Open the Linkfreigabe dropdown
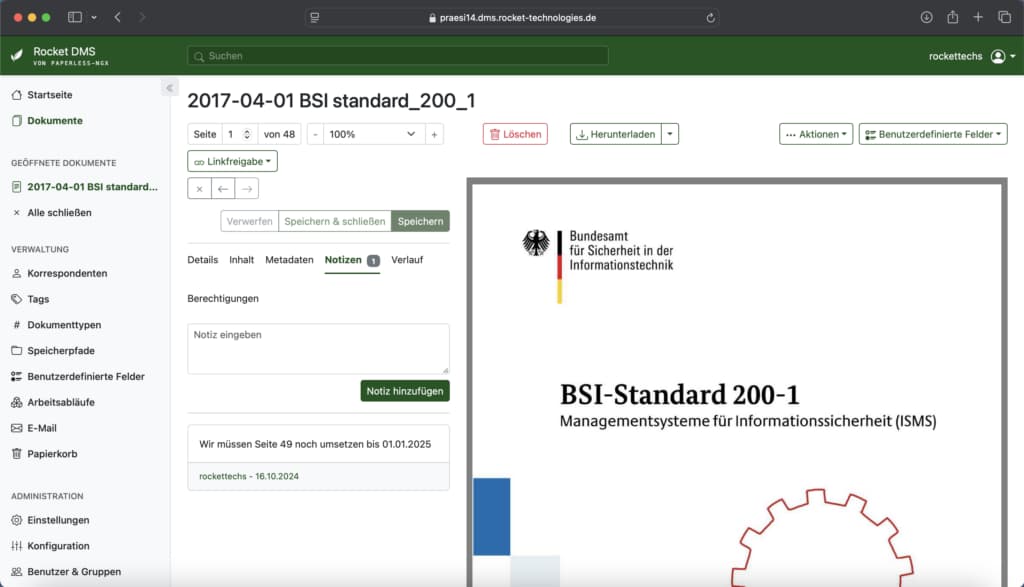1024x587 pixels. (x=232, y=161)
